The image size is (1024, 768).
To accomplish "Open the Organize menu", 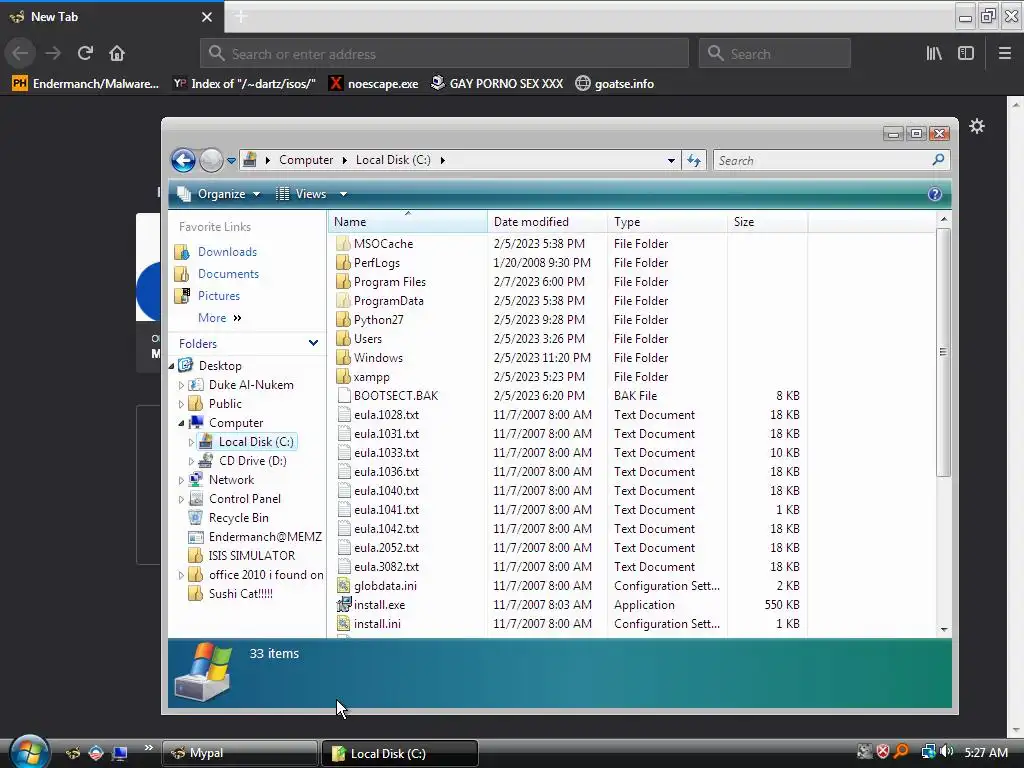I will coord(219,194).
